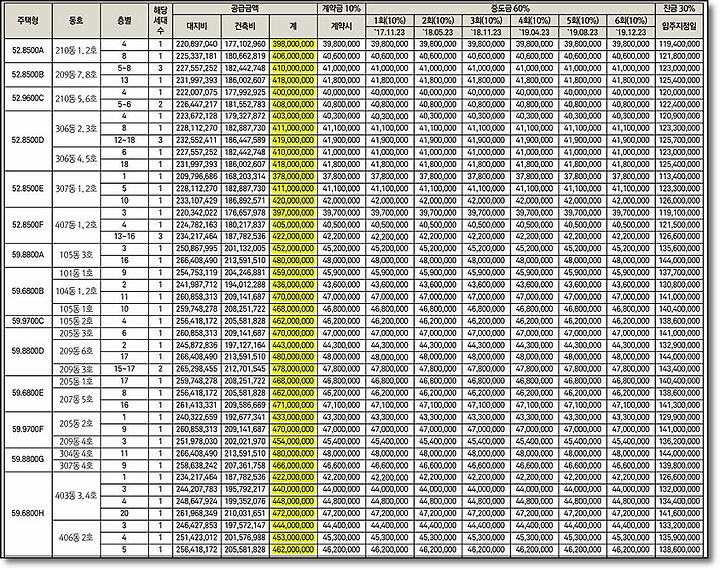720x570 pixels.
Task: Click the 대지비 column header
Action: [x=197, y=27]
